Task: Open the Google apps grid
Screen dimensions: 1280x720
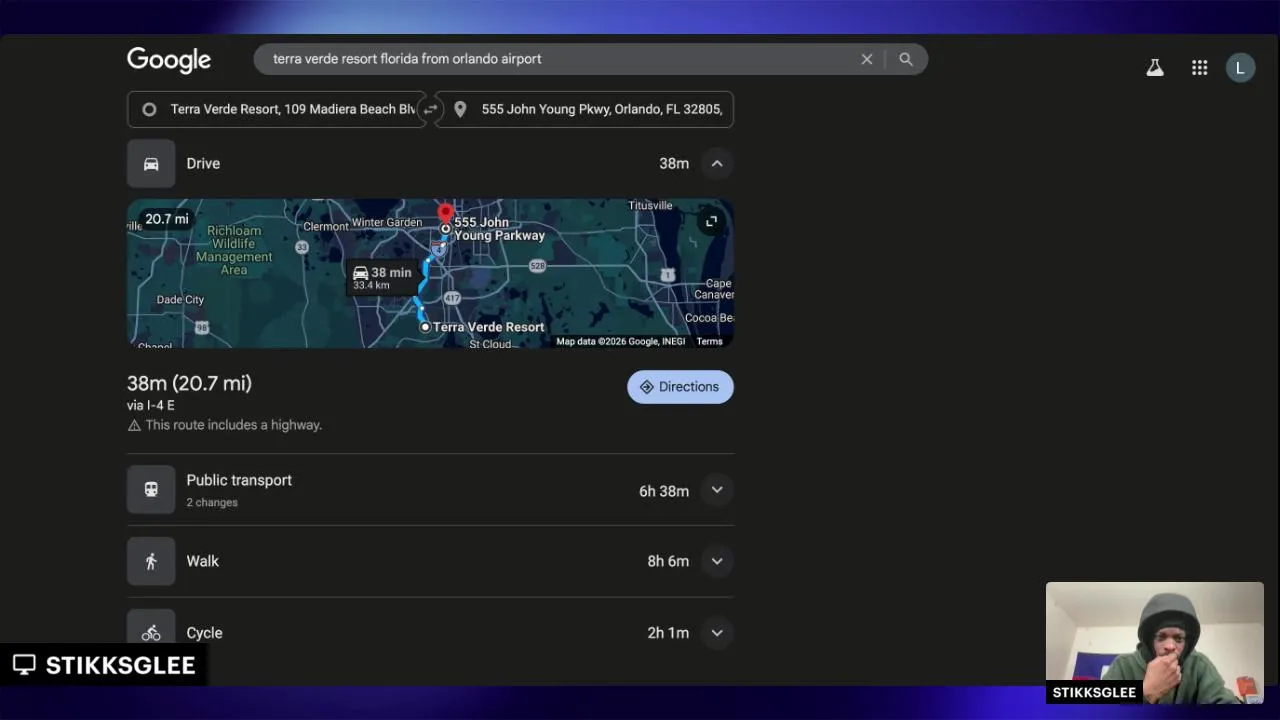Action: point(1200,68)
